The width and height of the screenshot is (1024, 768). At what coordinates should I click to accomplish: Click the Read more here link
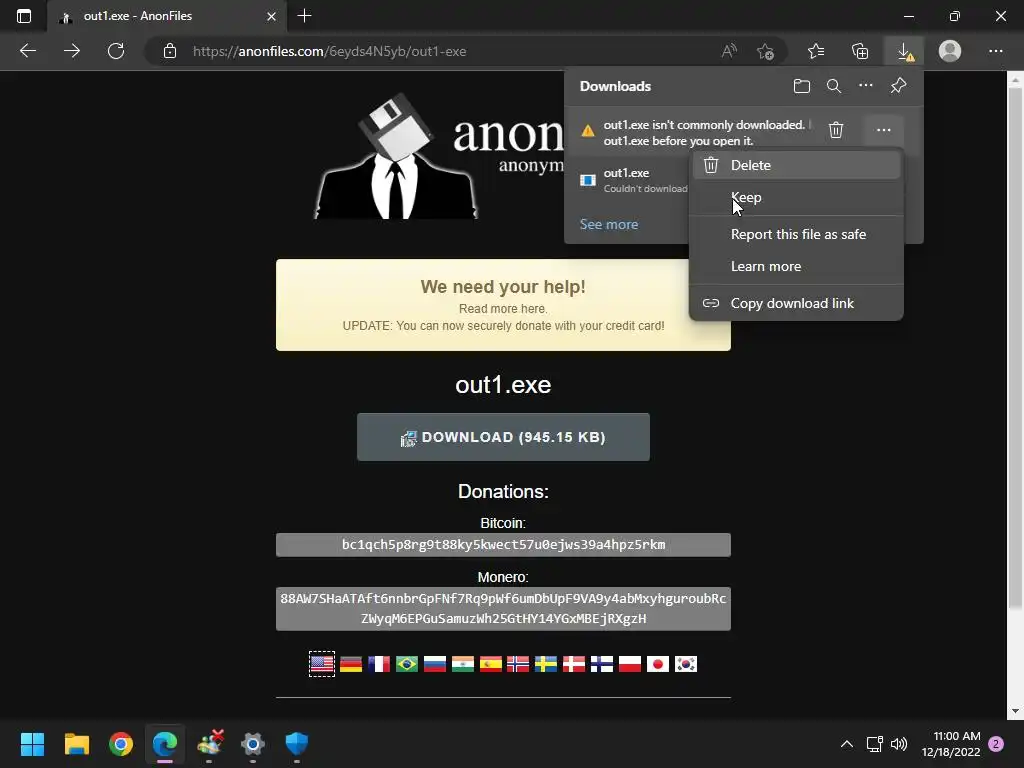pyautogui.click(x=503, y=308)
